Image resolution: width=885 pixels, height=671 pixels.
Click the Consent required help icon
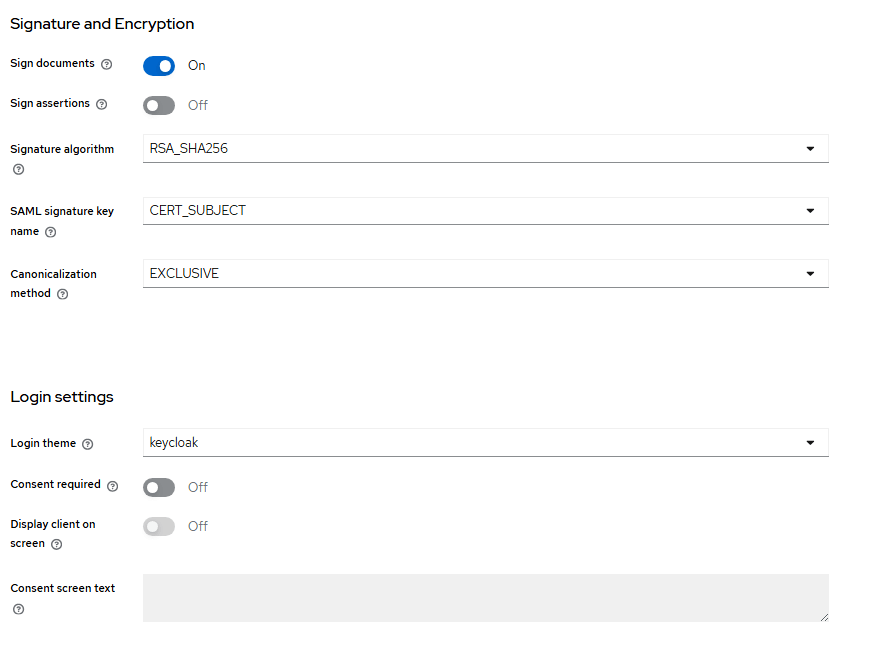coord(112,486)
